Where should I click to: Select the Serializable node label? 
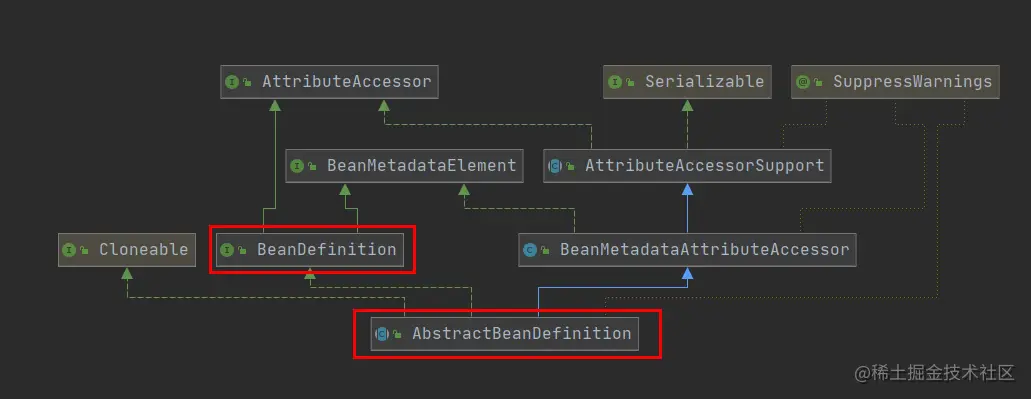click(x=704, y=82)
